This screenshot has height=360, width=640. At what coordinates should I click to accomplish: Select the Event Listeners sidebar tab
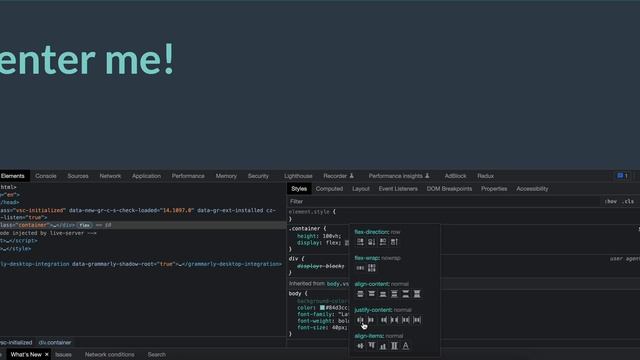pos(398,189)
